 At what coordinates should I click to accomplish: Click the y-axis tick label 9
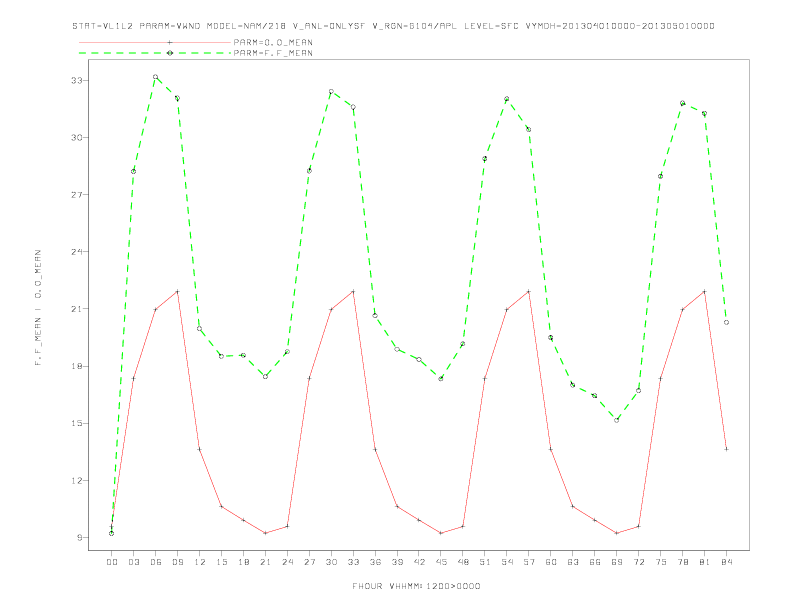point(79,537)
